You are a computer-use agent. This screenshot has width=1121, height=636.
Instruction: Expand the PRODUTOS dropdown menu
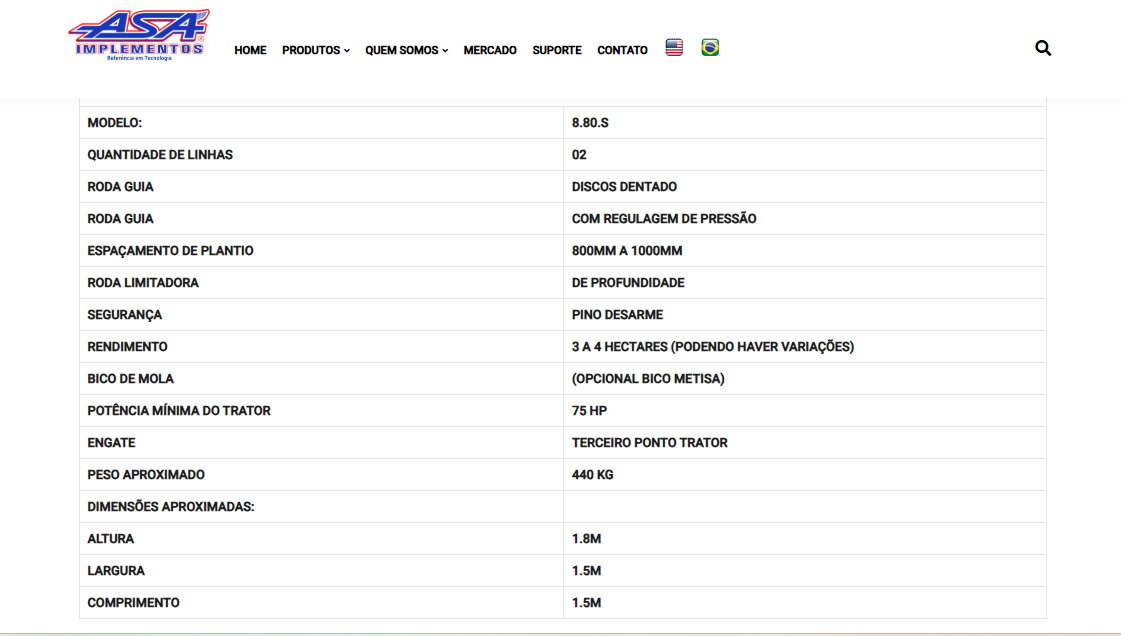click(315, 50)
